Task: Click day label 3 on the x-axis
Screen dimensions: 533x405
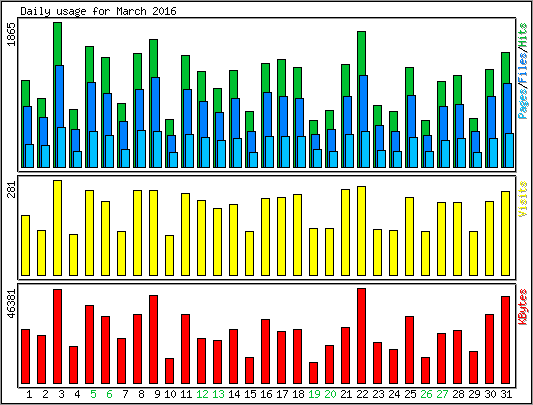Action: coord(61,394)
